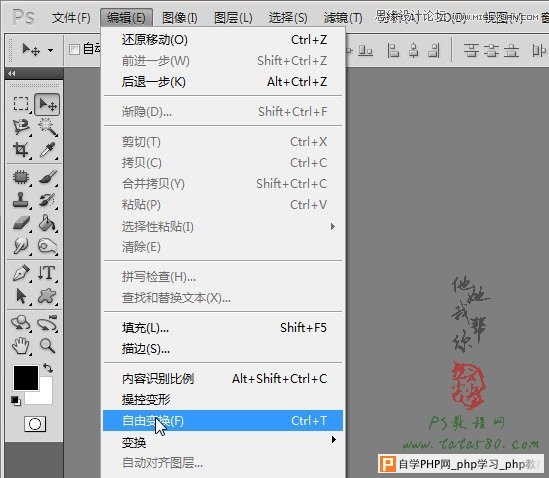Select the Healing Brush tool
Viewport: 549px width, 478px height.
coord(21,177)
